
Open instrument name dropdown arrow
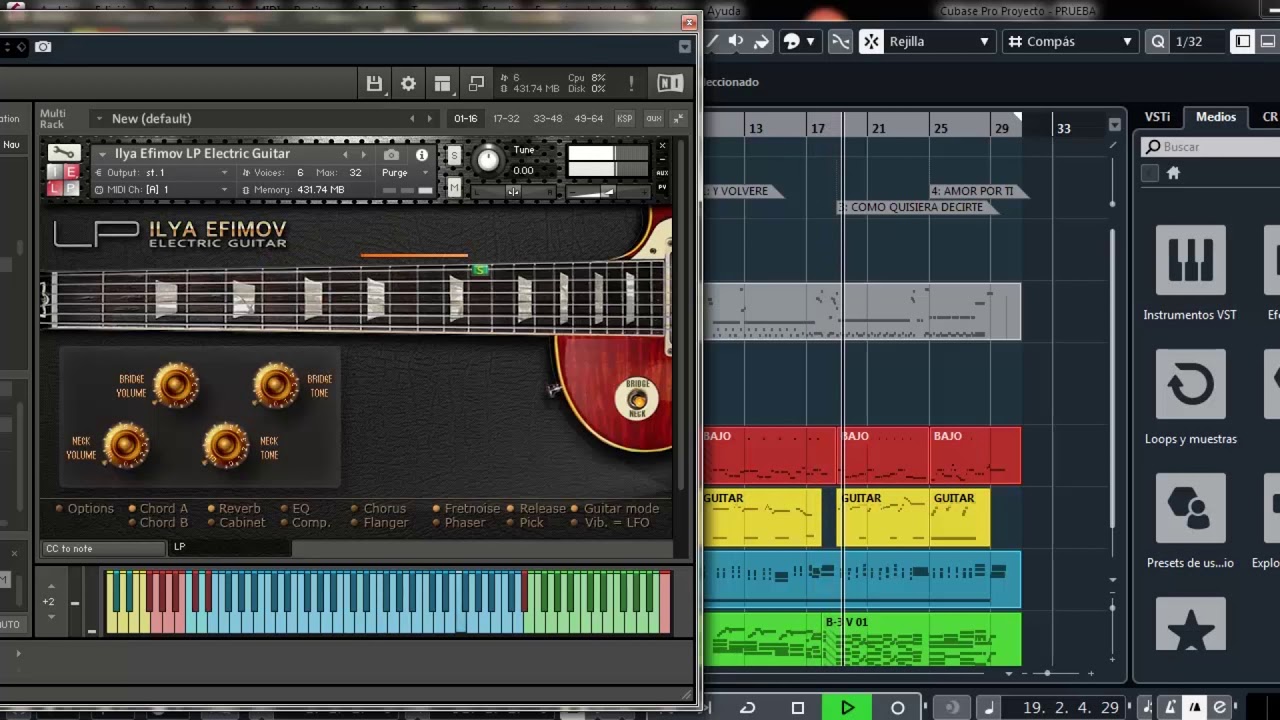tap(102, 154)
